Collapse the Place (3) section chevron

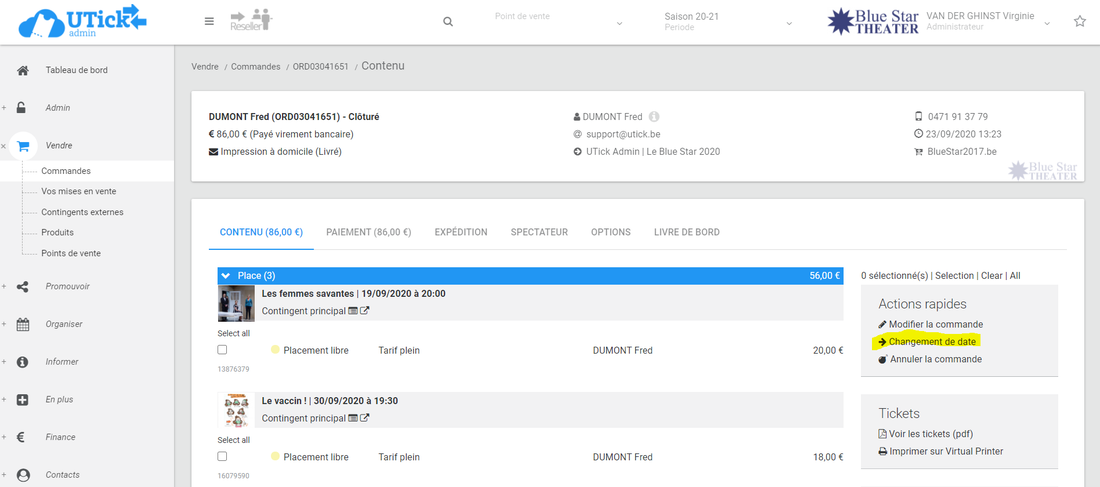click(226, 276)
